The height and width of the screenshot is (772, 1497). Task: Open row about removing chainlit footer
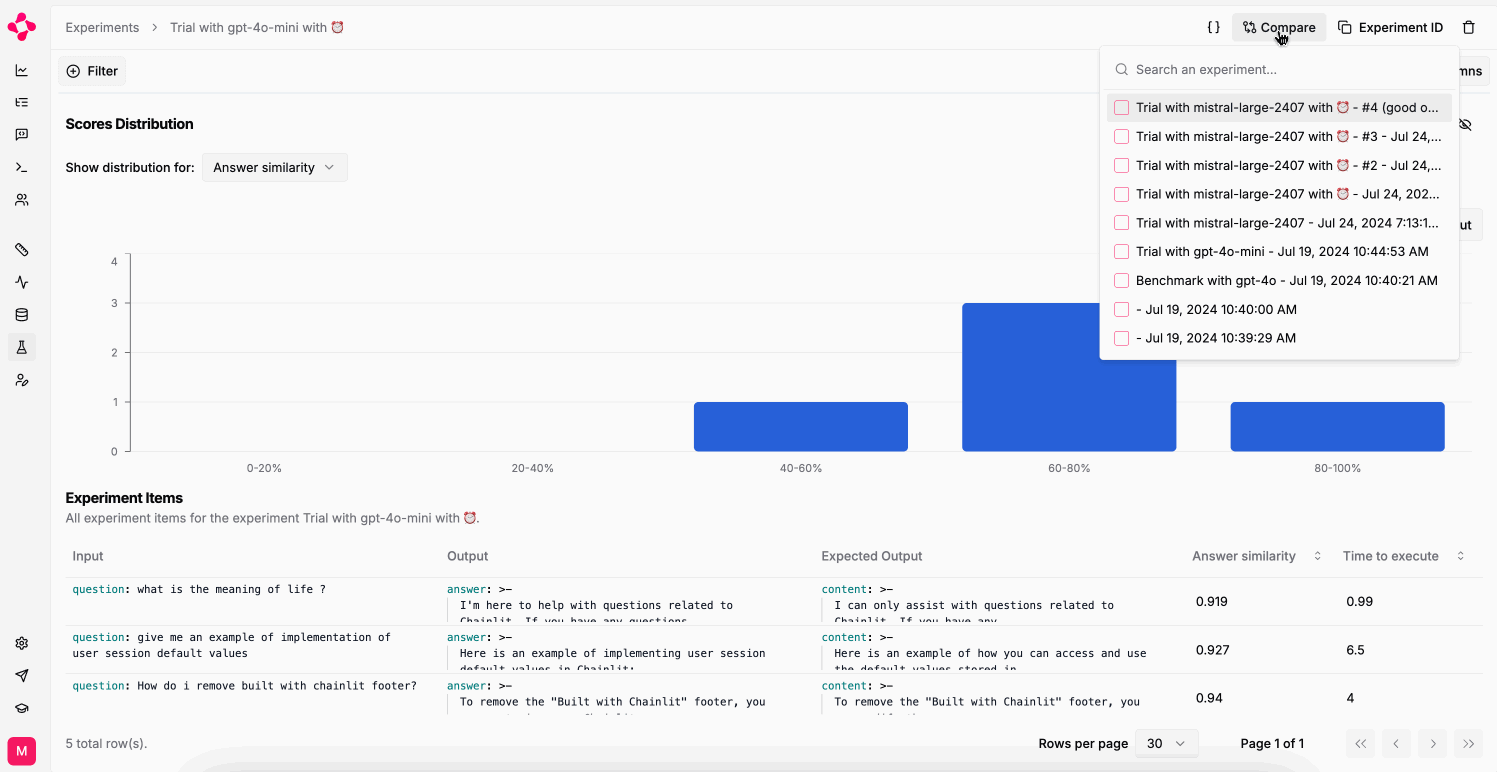click(x=775, y=694)
